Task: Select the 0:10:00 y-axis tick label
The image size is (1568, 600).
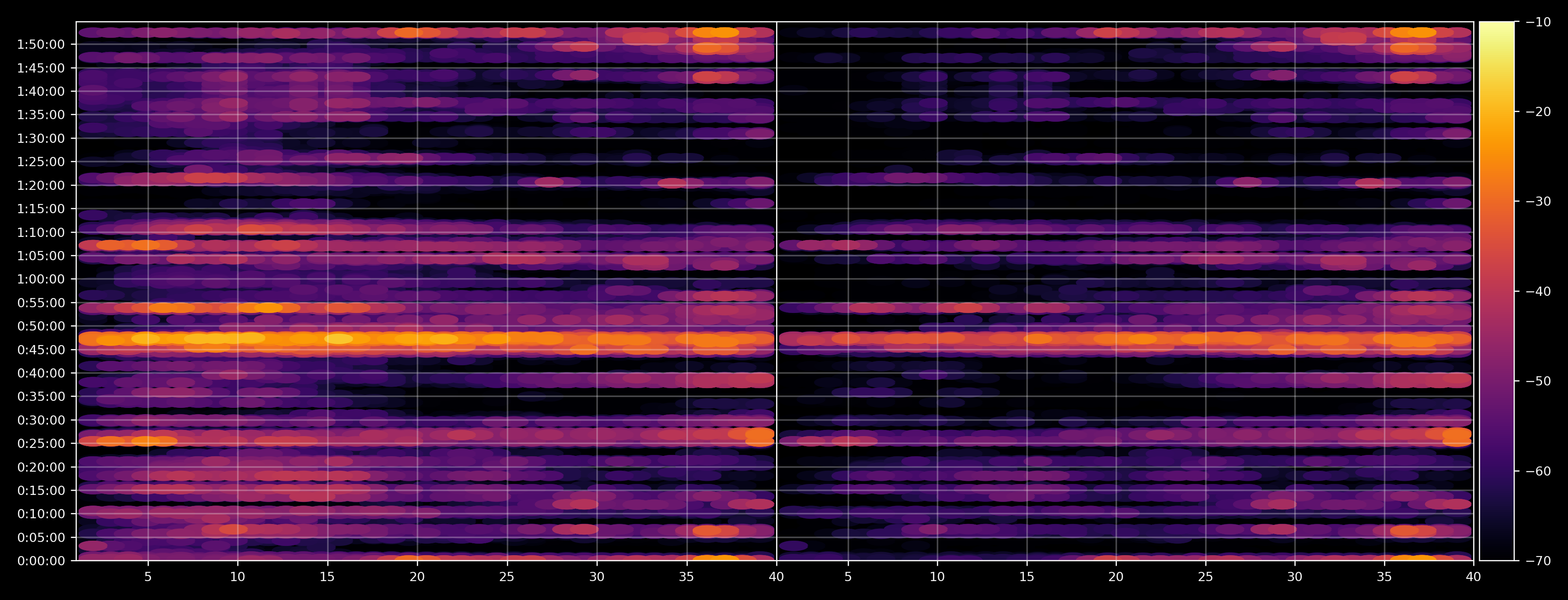Action: pos(41,514)
